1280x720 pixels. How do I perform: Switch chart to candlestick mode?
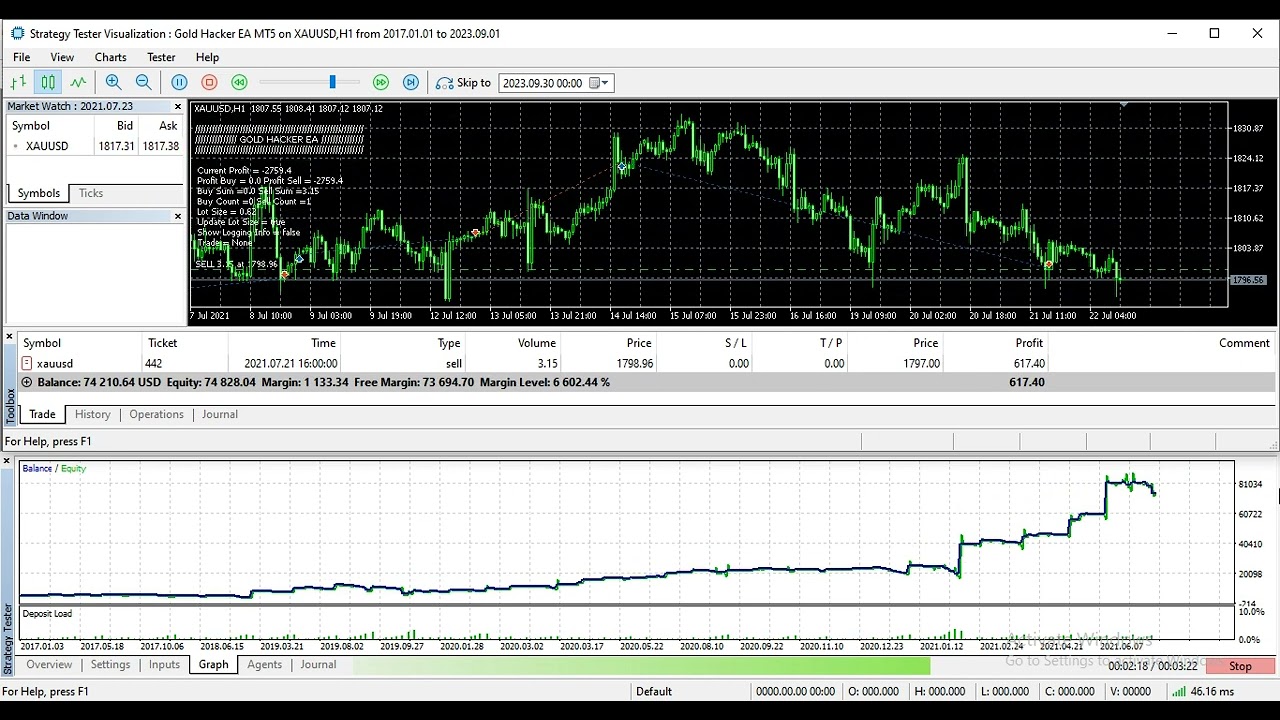48,83
